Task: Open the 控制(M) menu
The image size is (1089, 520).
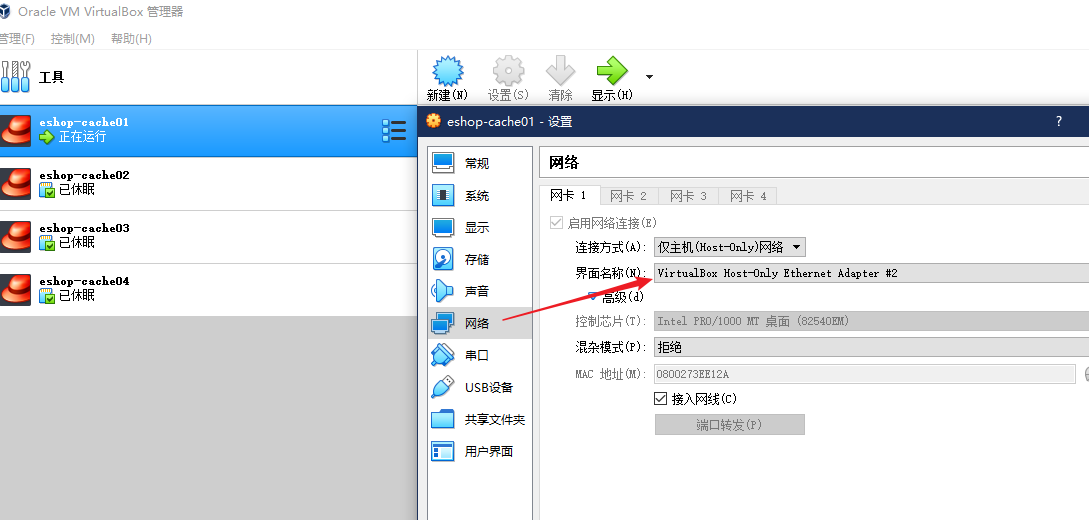Action: coord(73,39)
